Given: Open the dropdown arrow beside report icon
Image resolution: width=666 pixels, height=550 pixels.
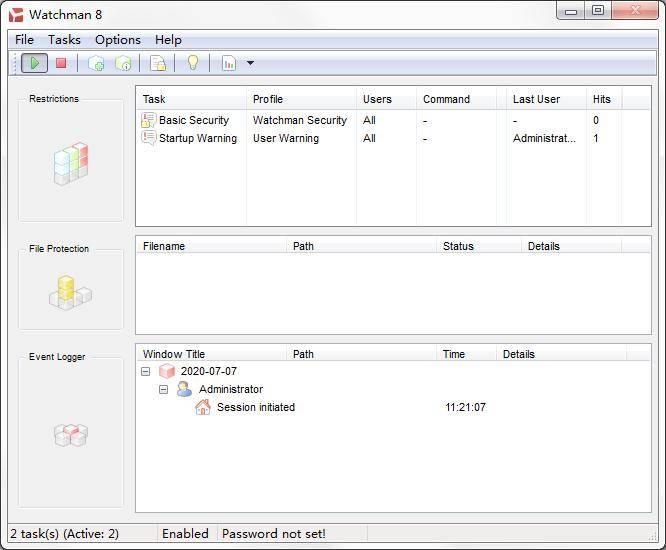Looking at the screenshot, I should [x=250, y=63].
